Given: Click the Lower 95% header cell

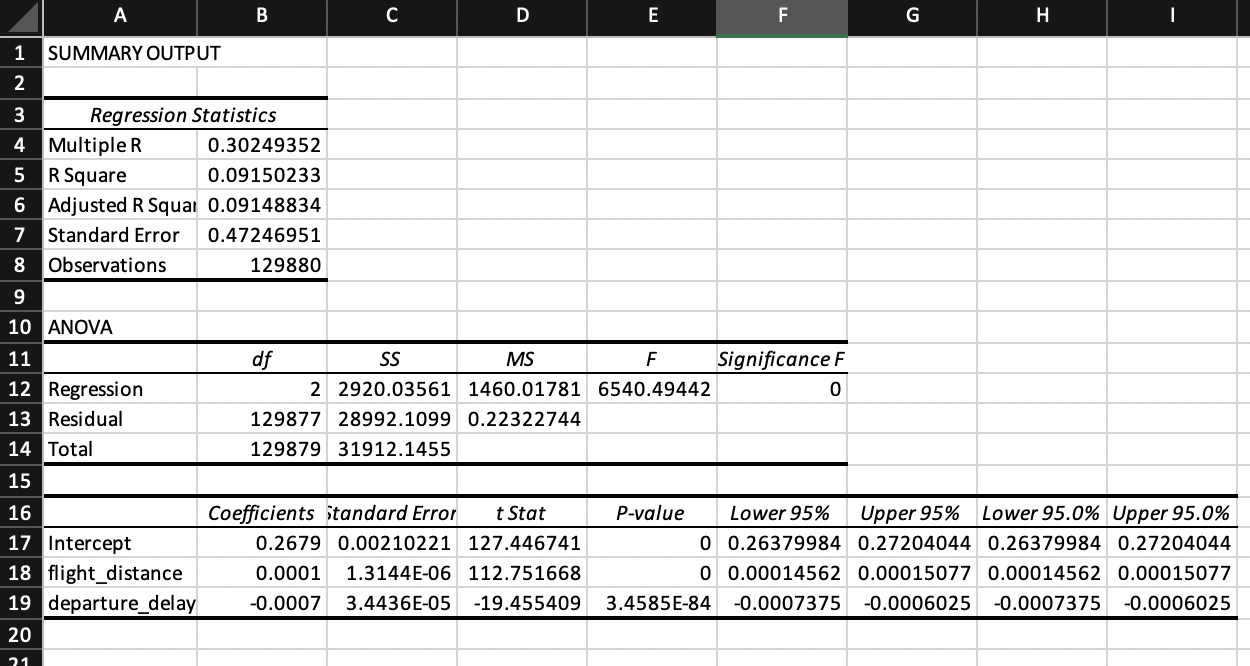Looking at the screenshot, I should (782, 513).
